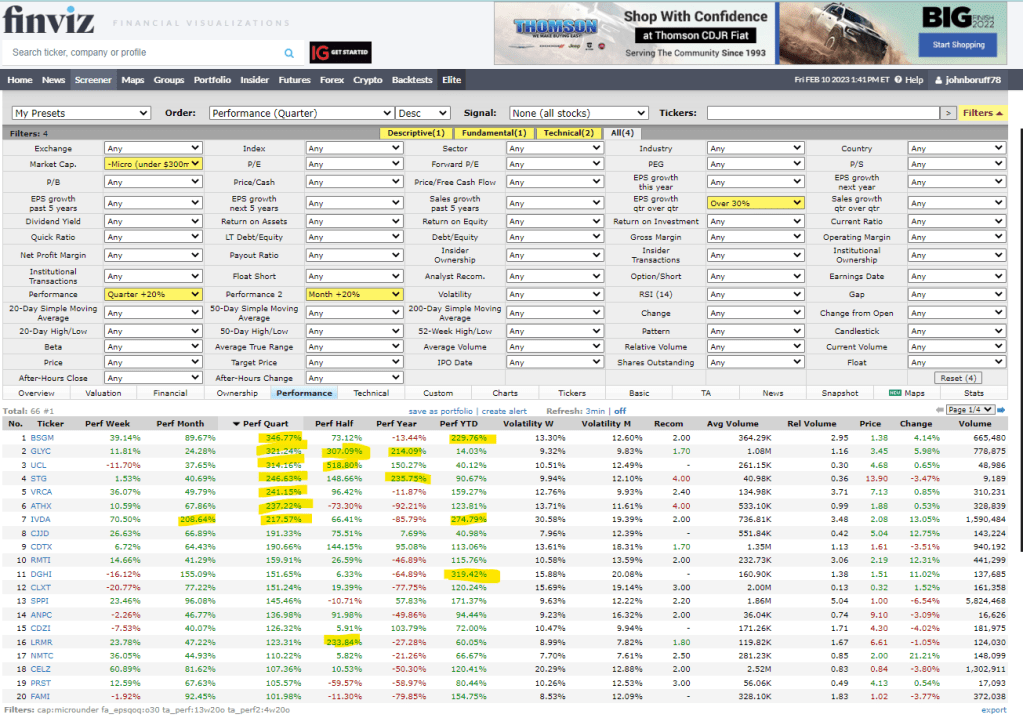
Task: Open the Help question mark link
Action: tap(909, 80)
